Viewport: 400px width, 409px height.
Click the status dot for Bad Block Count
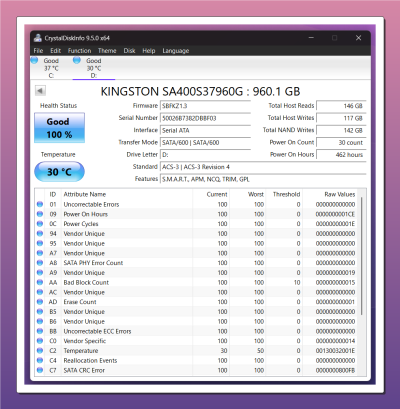click(x=40, y=282)
